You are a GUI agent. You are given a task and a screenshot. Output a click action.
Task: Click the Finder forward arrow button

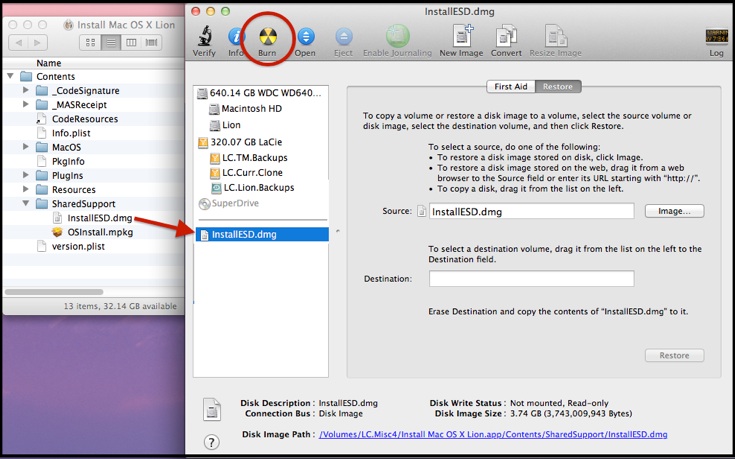point(38,43)
